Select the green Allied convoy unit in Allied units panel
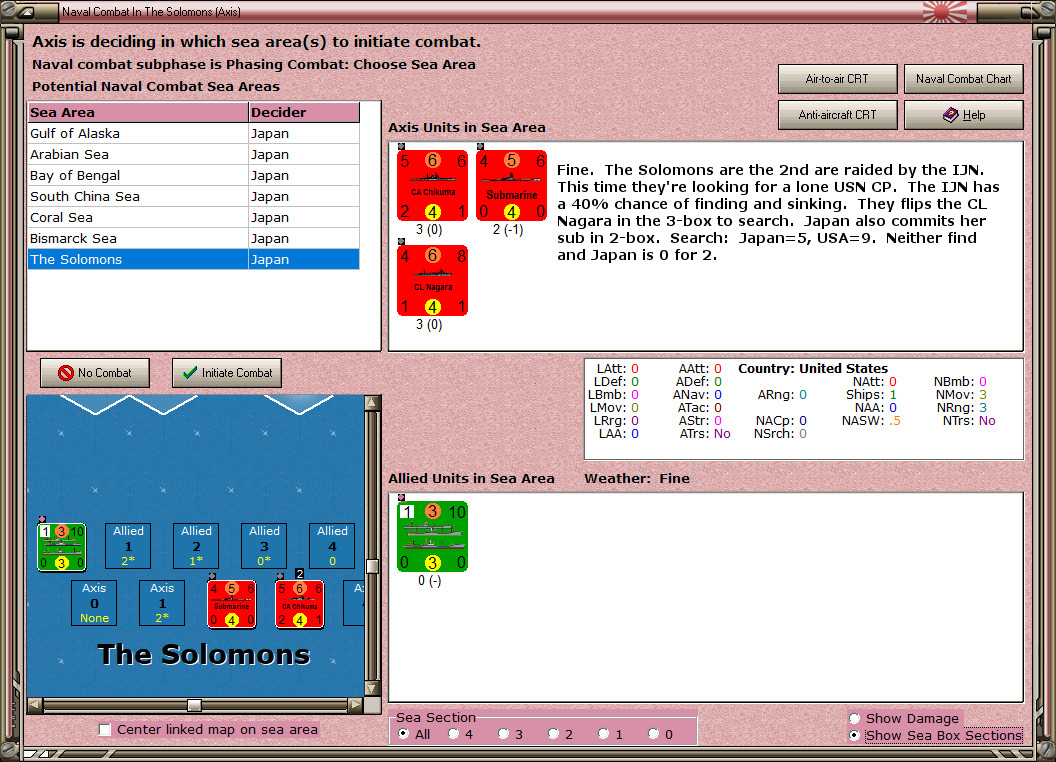1056x762 pixels. 432,536
